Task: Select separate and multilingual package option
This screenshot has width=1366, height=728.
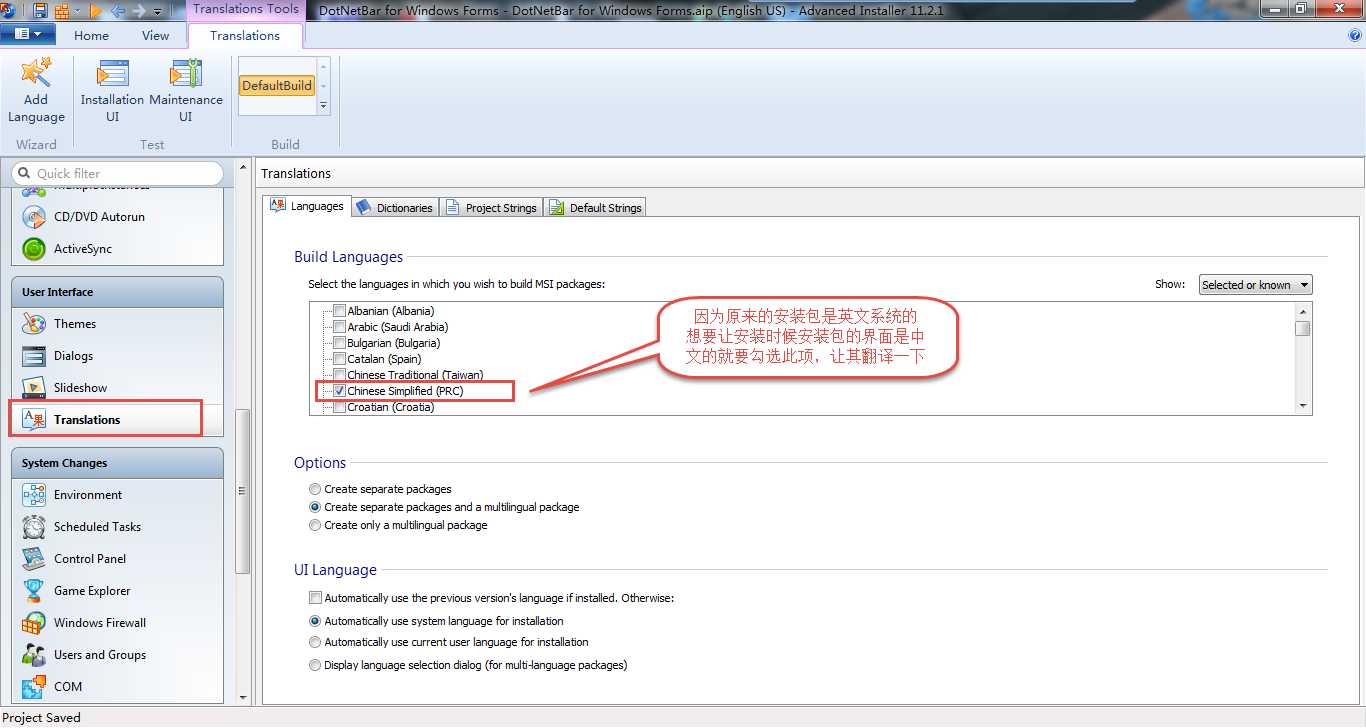Action: [x=316, y=507]
